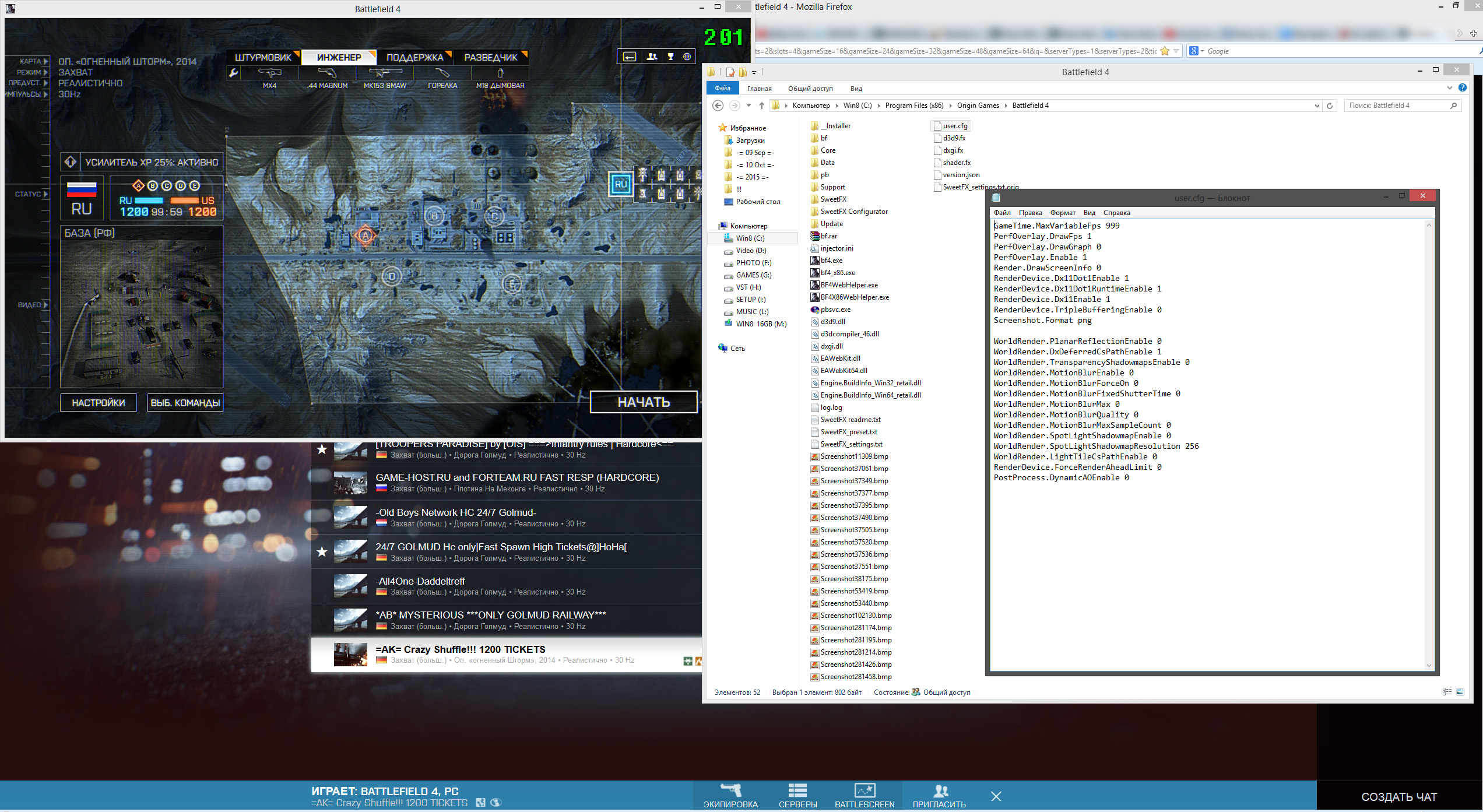The image size is (1483, 812).
Task: Open Explorer recent locations dropdown arrow
Action: point(748,106)
